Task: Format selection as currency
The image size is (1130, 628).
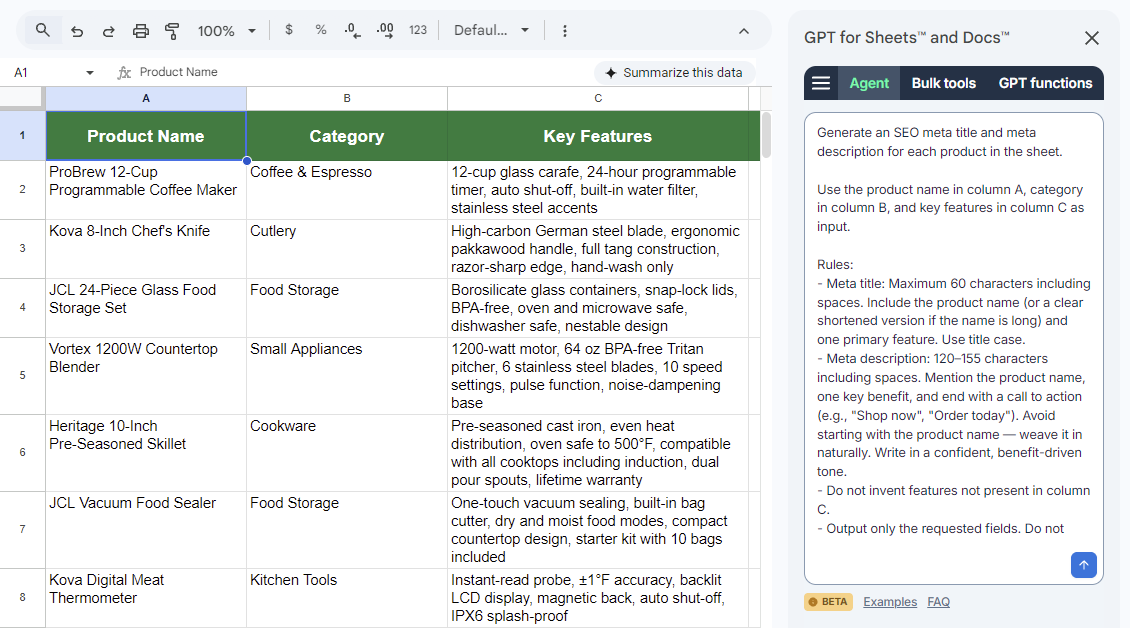Action: (289, 30)
